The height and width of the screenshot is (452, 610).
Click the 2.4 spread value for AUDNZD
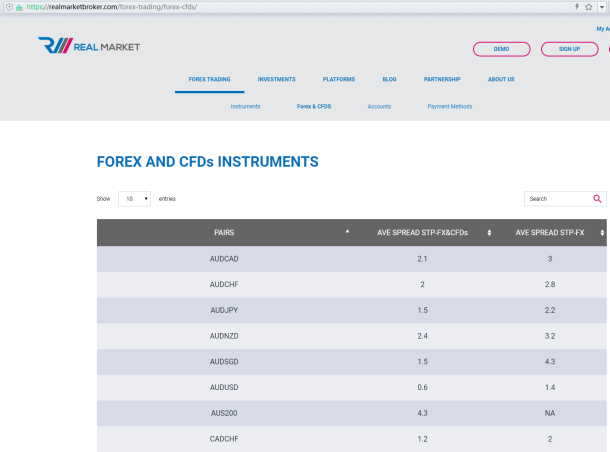422,336
